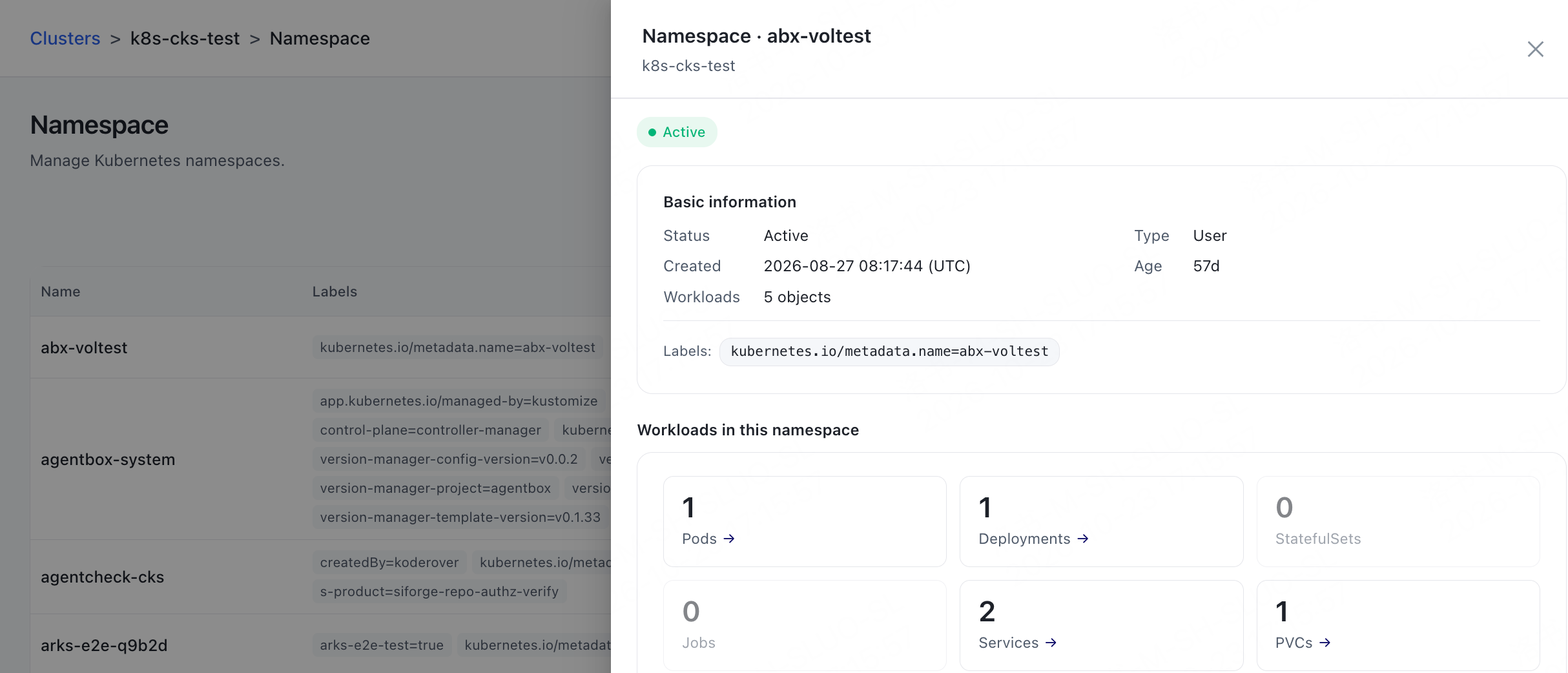Click the Name column header
Viewport: 1568px width, 673px height.
coord(61,291)
